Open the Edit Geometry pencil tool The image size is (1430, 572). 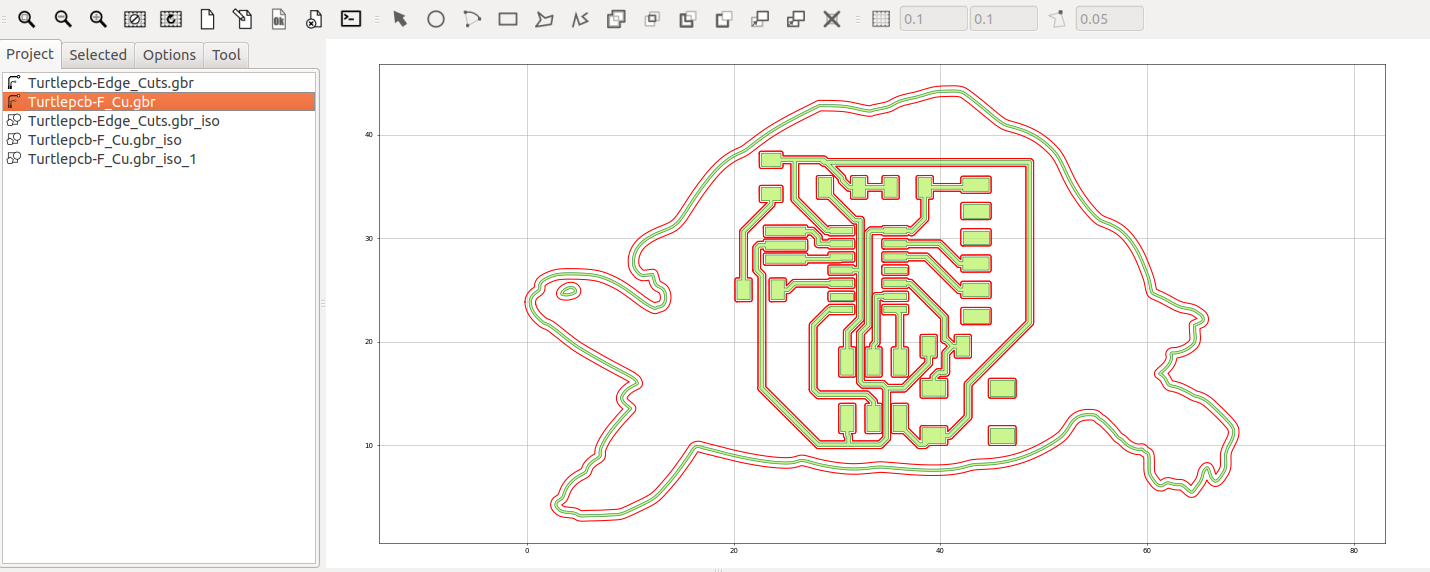tap(243, 18)
